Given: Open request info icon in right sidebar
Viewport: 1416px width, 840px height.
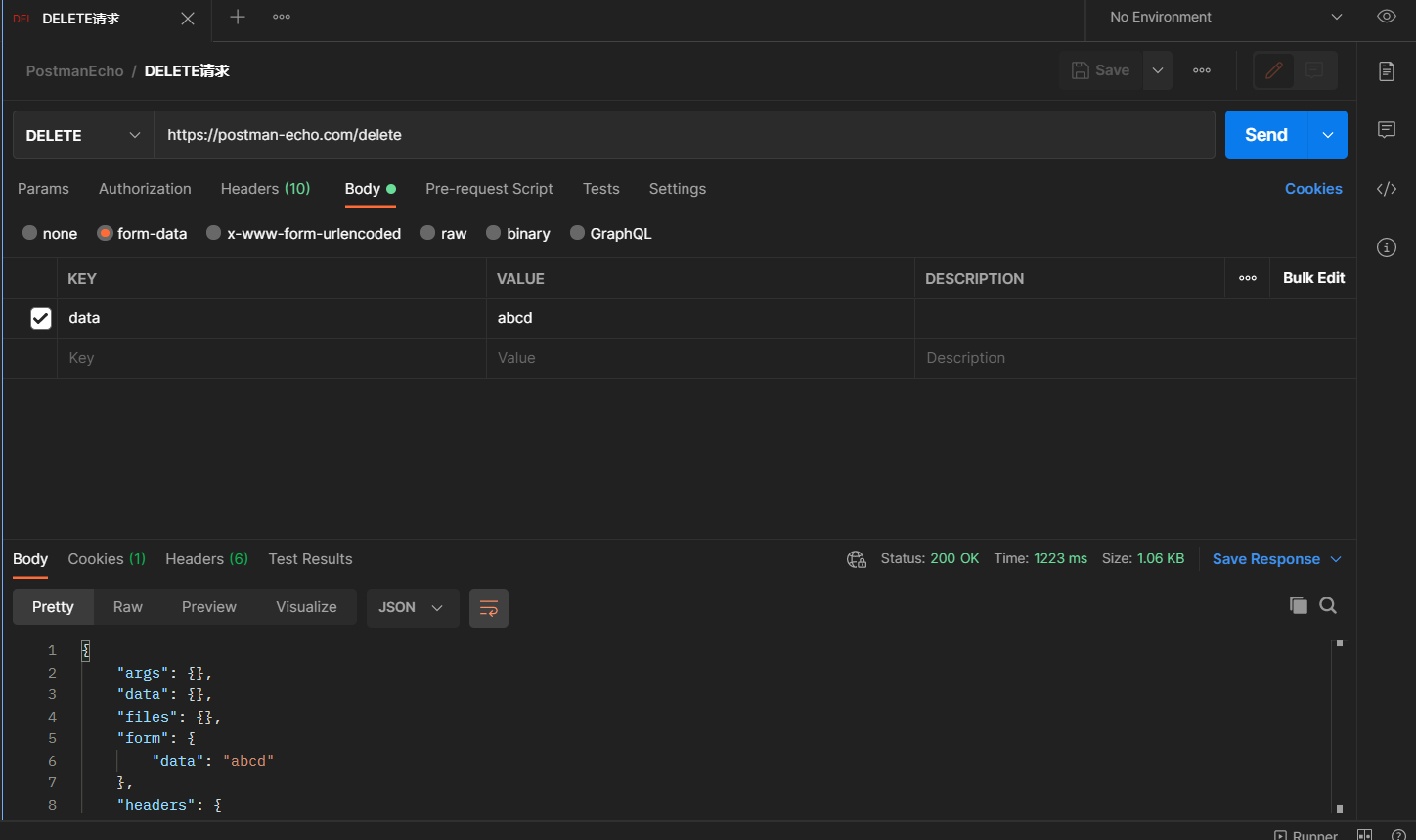Looking at the screenshot, I should 1387,247.
